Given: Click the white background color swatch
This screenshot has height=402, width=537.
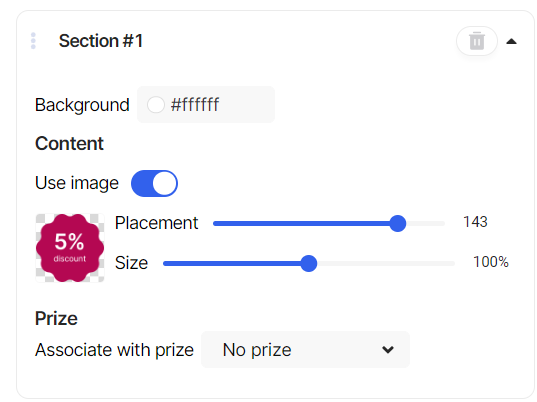Looking at the screenshot, I should (155, 104).
